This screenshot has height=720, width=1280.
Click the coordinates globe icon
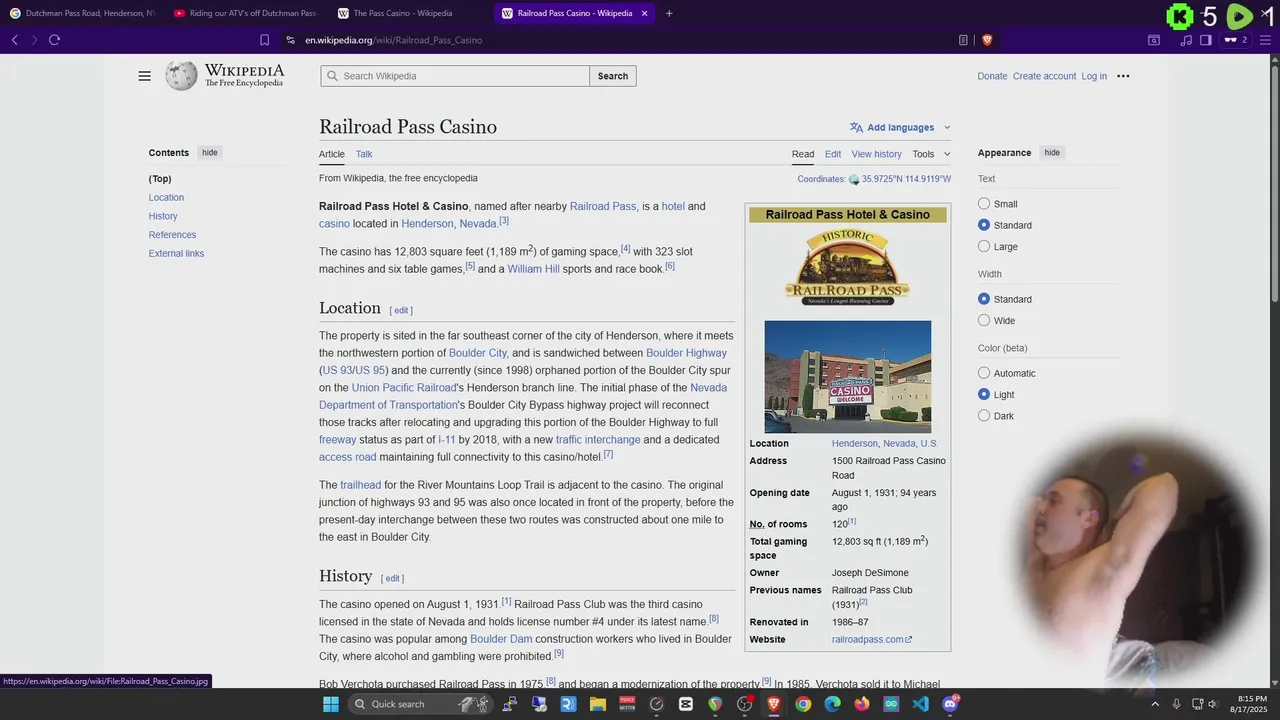(x=854, y=180)
